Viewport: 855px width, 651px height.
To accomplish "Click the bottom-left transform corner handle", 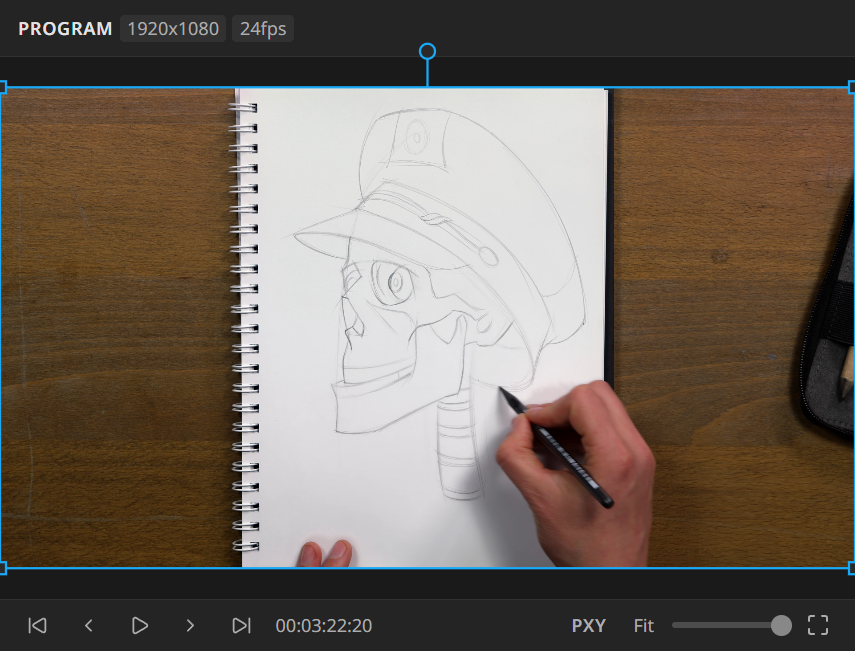I will (x=2, y=568).
